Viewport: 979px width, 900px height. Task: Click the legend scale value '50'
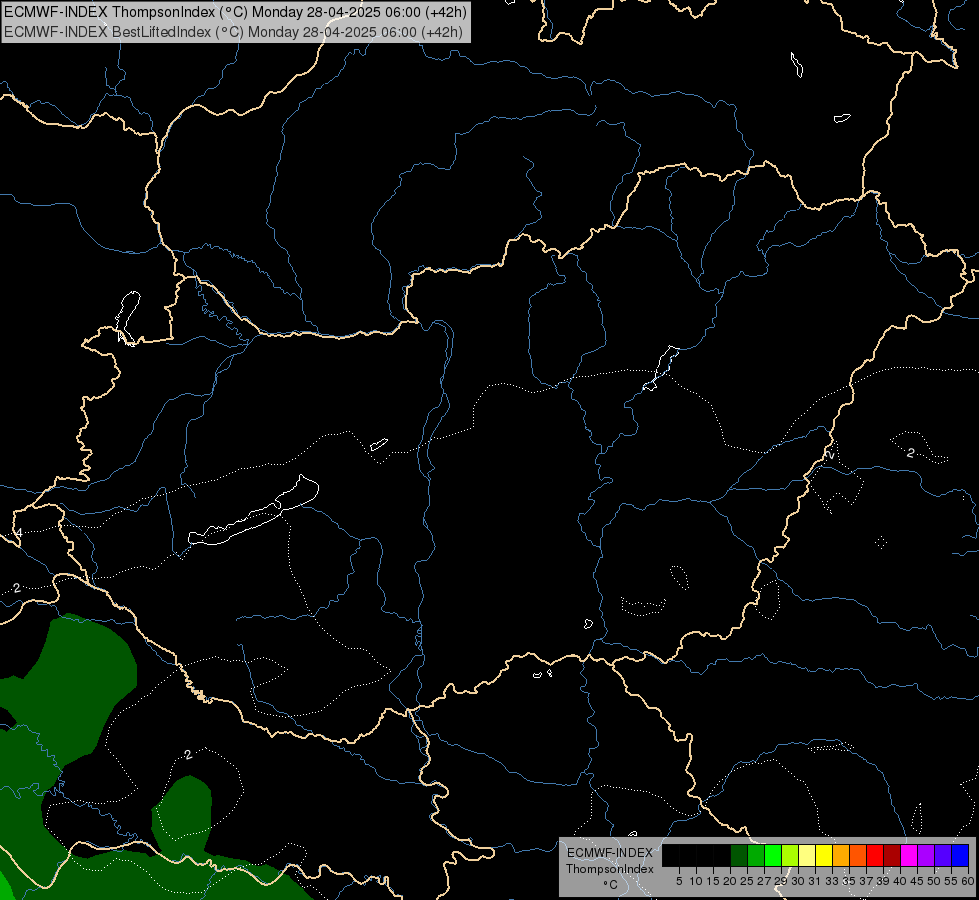[x=933, y=881]
